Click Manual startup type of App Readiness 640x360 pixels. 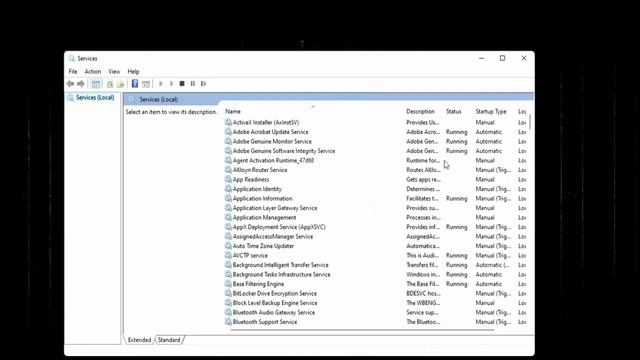coord(485,179)
